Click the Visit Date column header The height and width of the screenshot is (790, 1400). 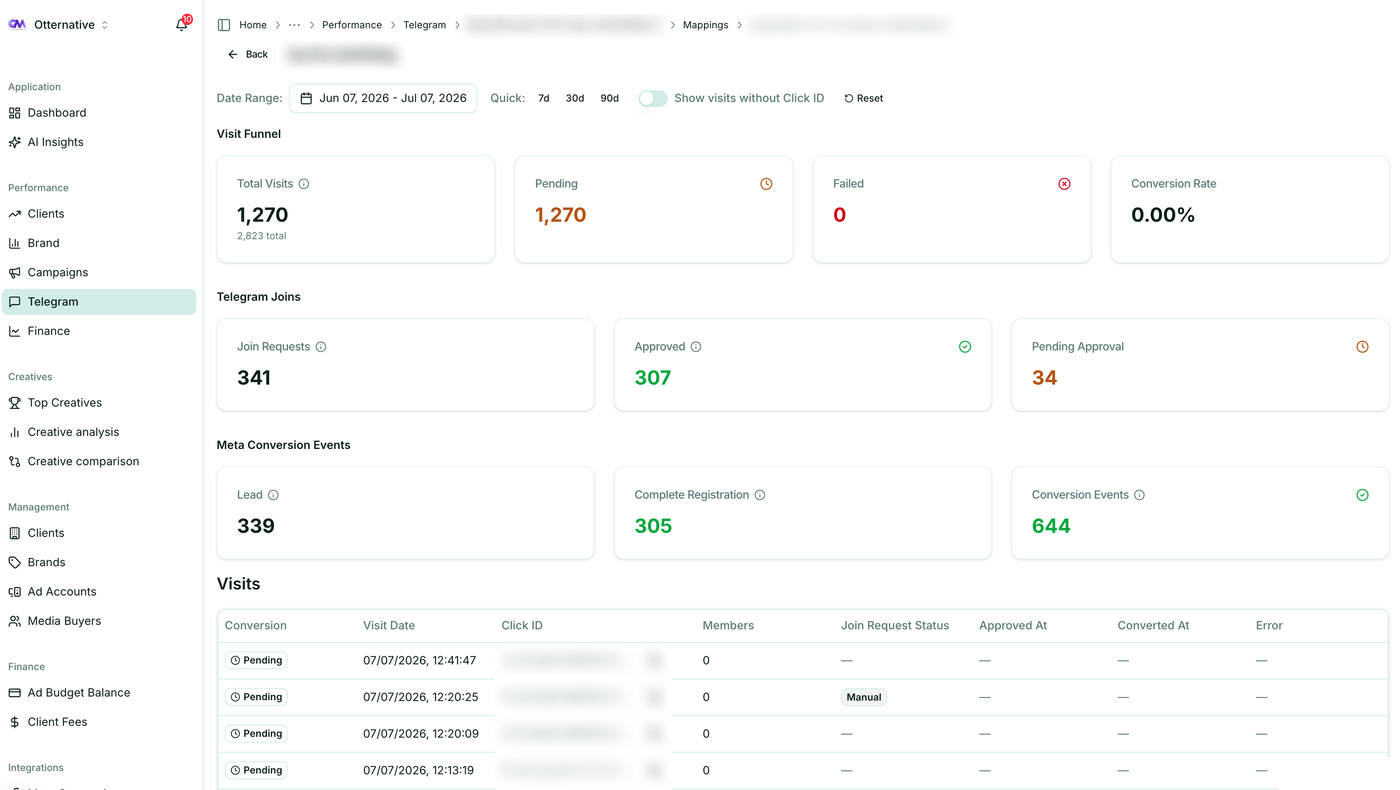[x=389, y=625]
